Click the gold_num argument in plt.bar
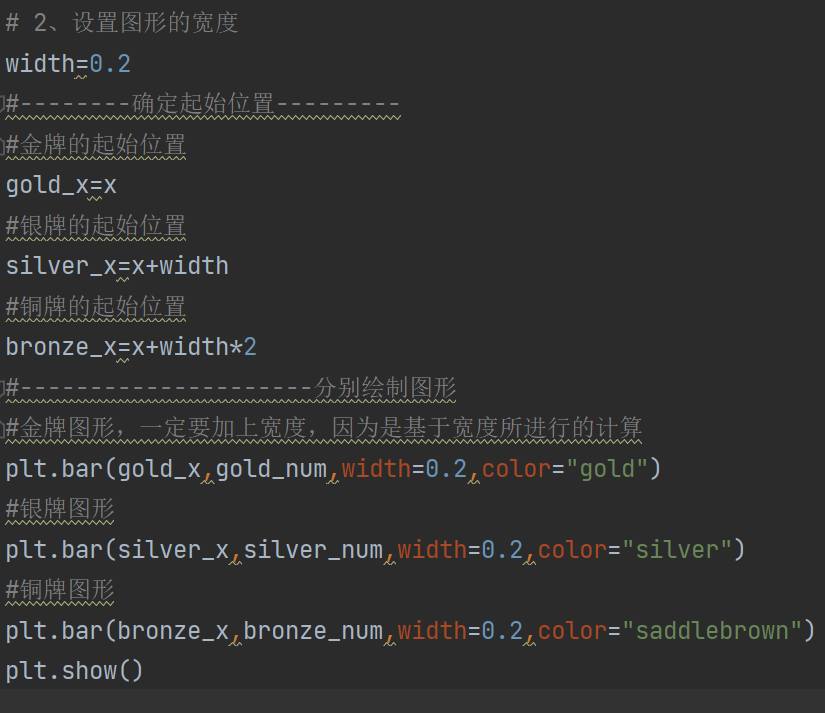Screen dimensions: 825x713 [x=271, y=468]
